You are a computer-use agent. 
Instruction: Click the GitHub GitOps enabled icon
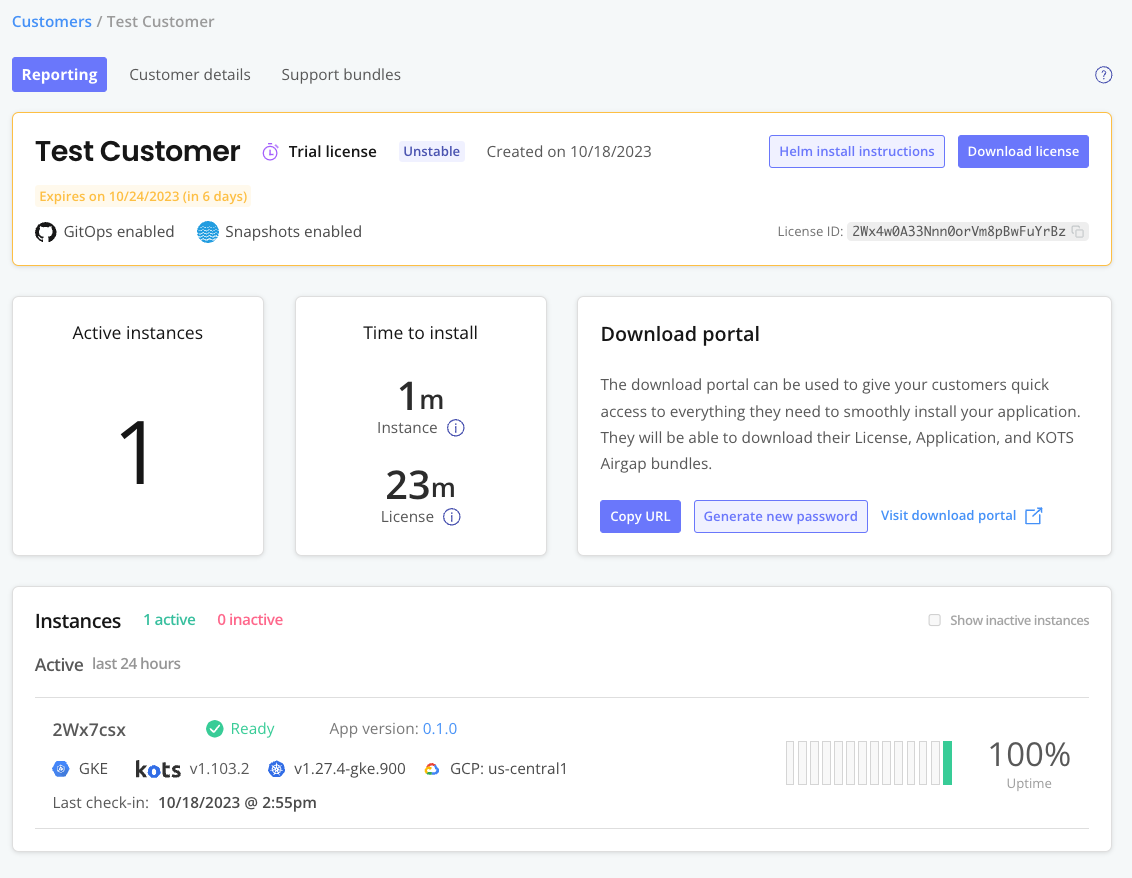pos(45,231)
